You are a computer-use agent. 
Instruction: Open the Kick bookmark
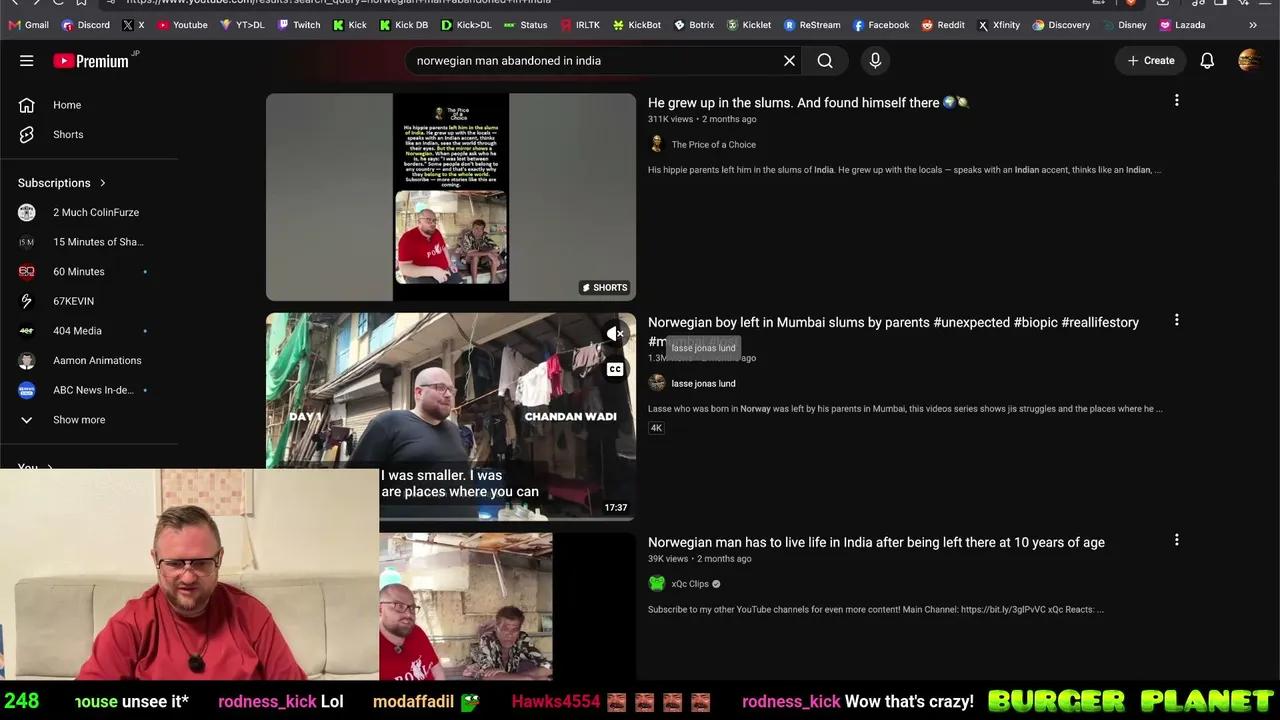pos(350,25)
